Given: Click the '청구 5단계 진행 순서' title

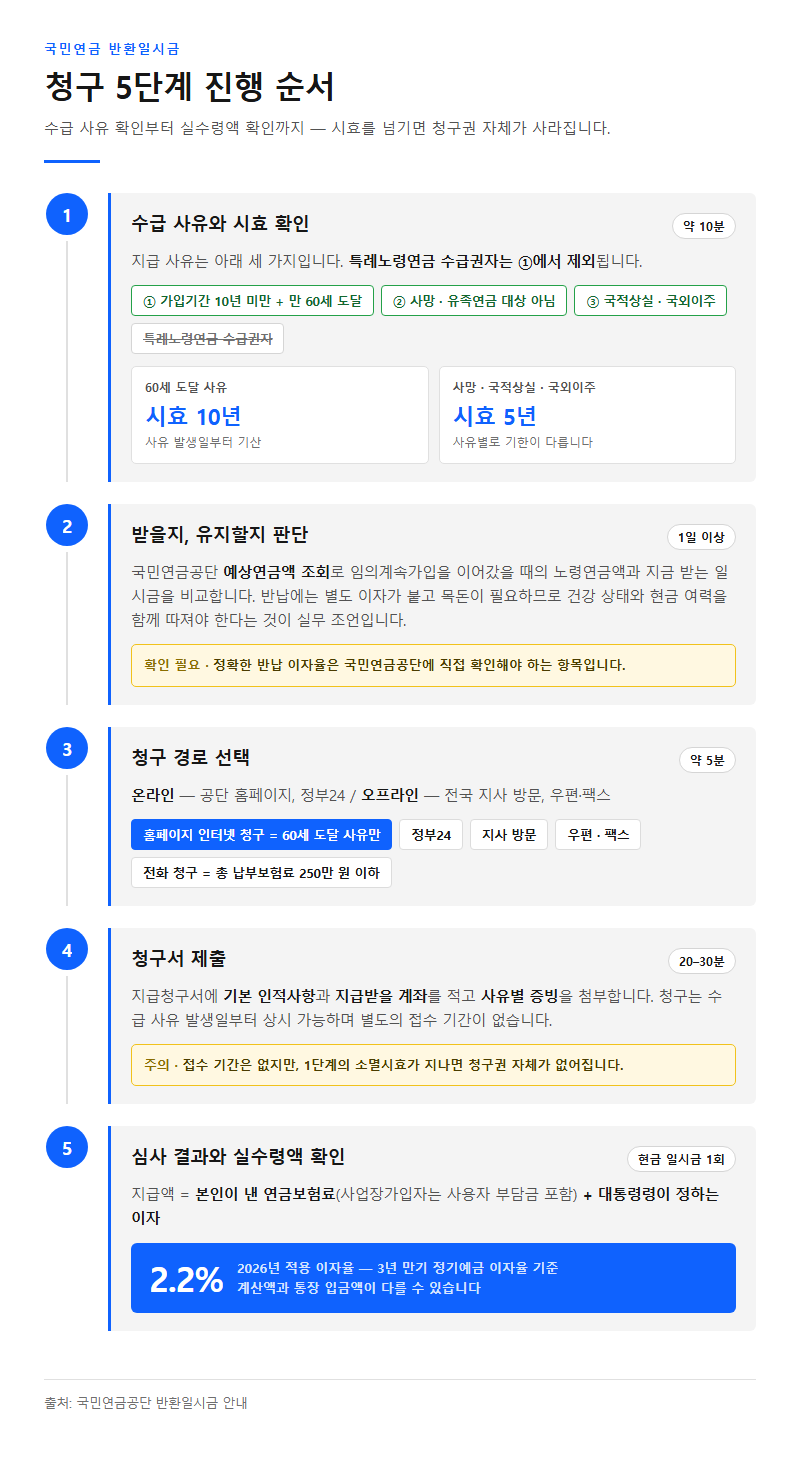Looking at the screenshot, I should tap(190, 88).
